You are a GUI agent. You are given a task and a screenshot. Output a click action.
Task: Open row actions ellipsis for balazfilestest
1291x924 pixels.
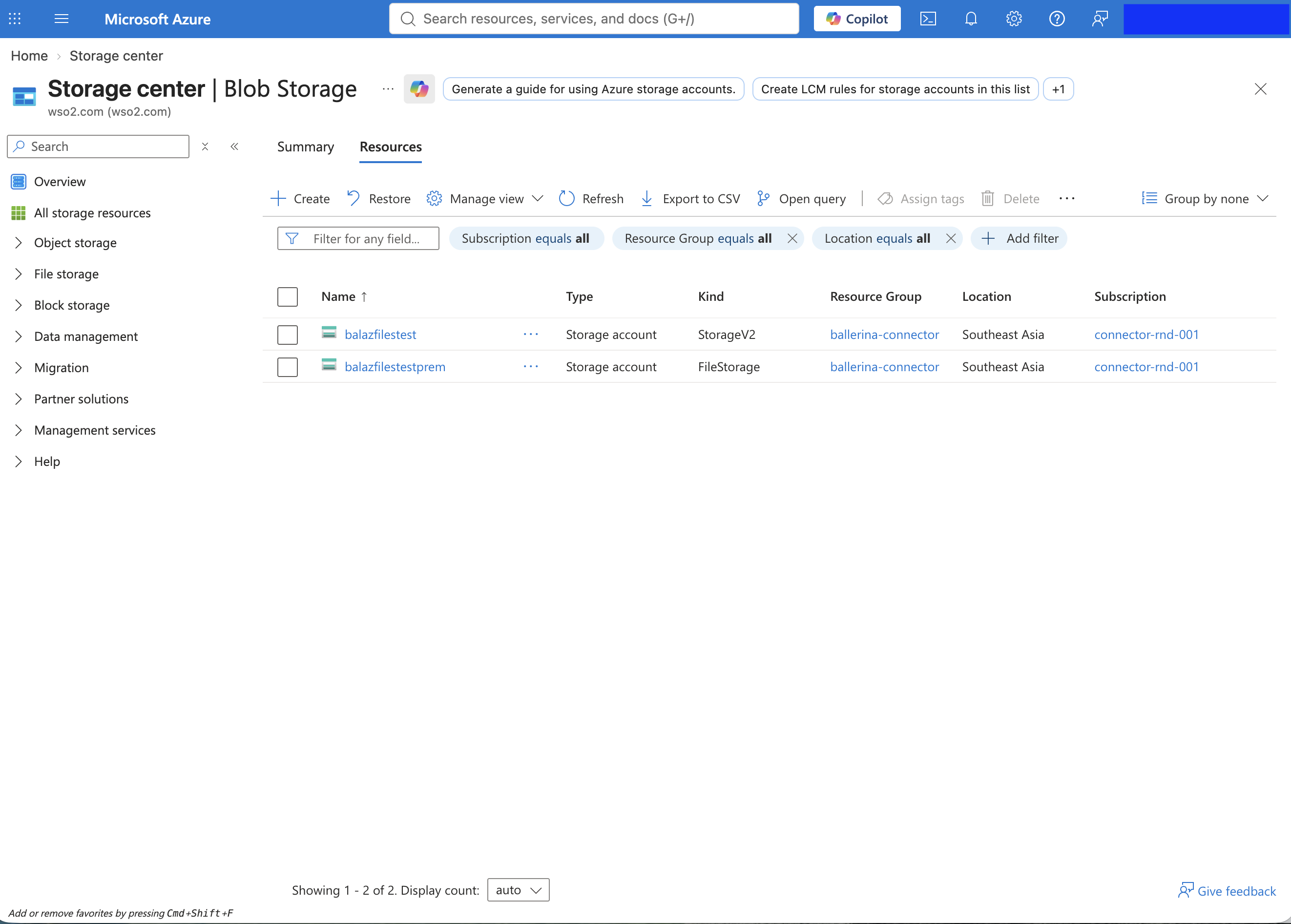(531, 335)
